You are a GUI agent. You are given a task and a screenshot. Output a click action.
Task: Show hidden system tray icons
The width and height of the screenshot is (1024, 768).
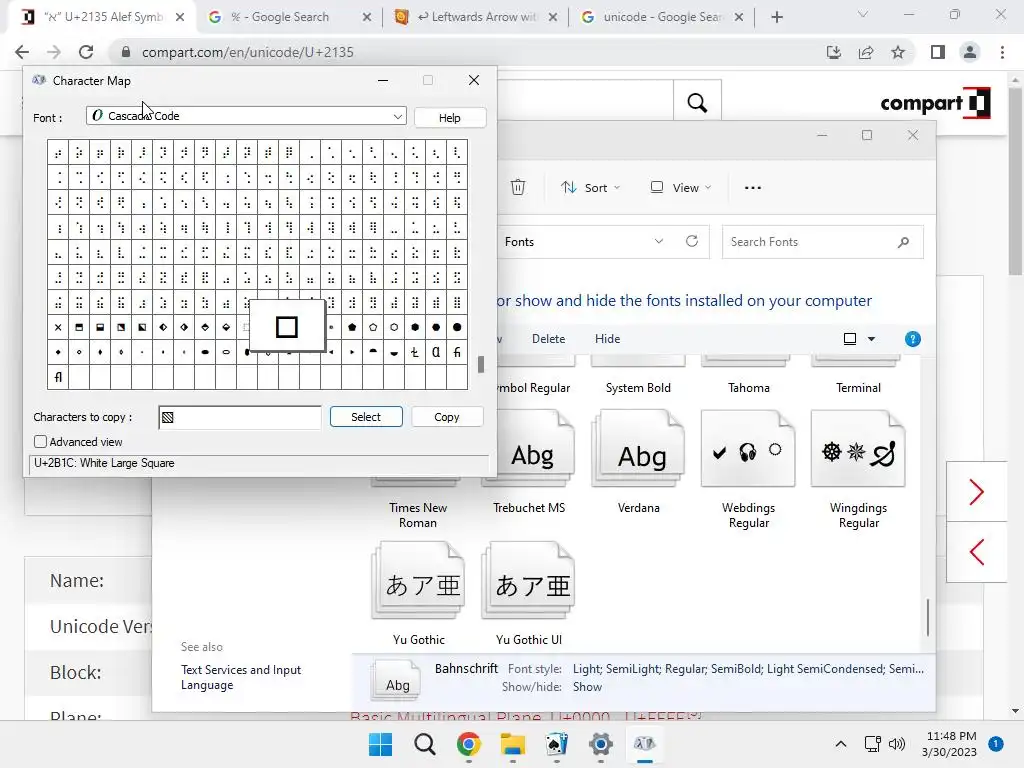click(x=840, y=744)
